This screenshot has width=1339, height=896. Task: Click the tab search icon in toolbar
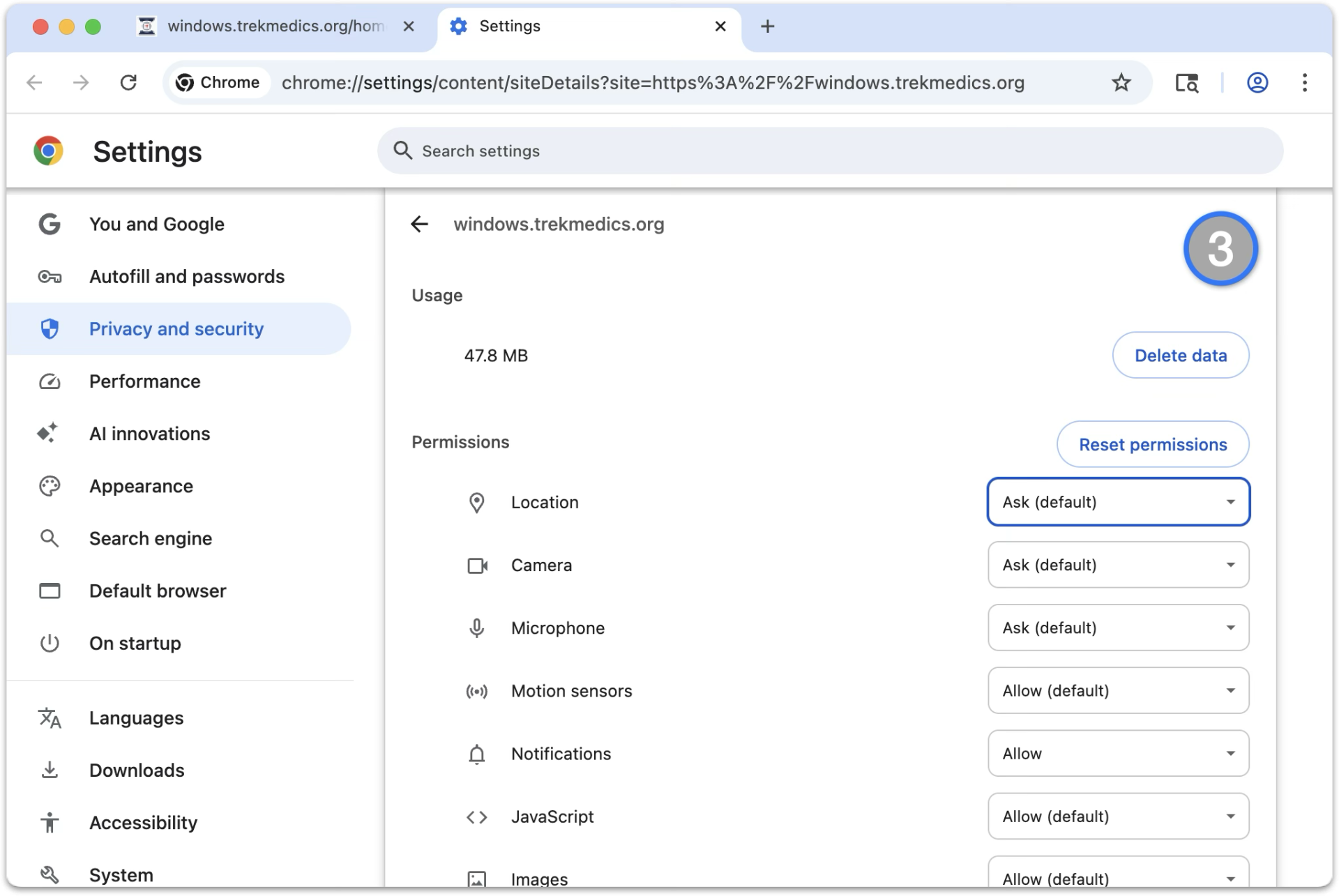[x=1186, y=83]
